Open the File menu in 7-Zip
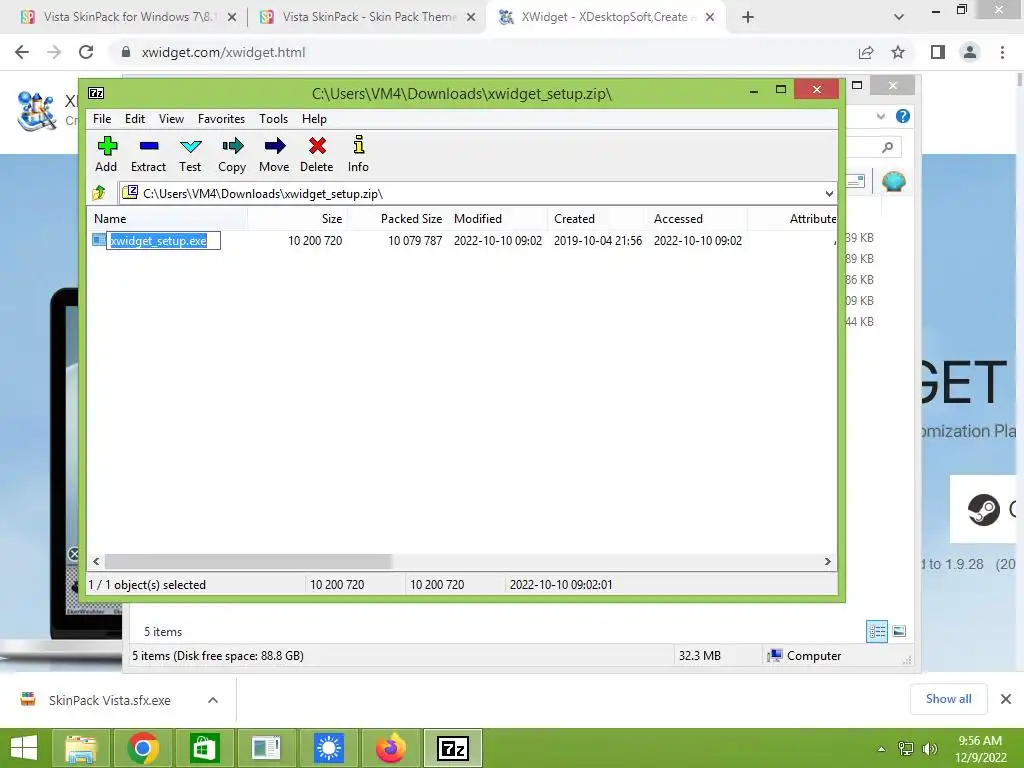This screenshot has width=1024, height=768. pos(102,119)
